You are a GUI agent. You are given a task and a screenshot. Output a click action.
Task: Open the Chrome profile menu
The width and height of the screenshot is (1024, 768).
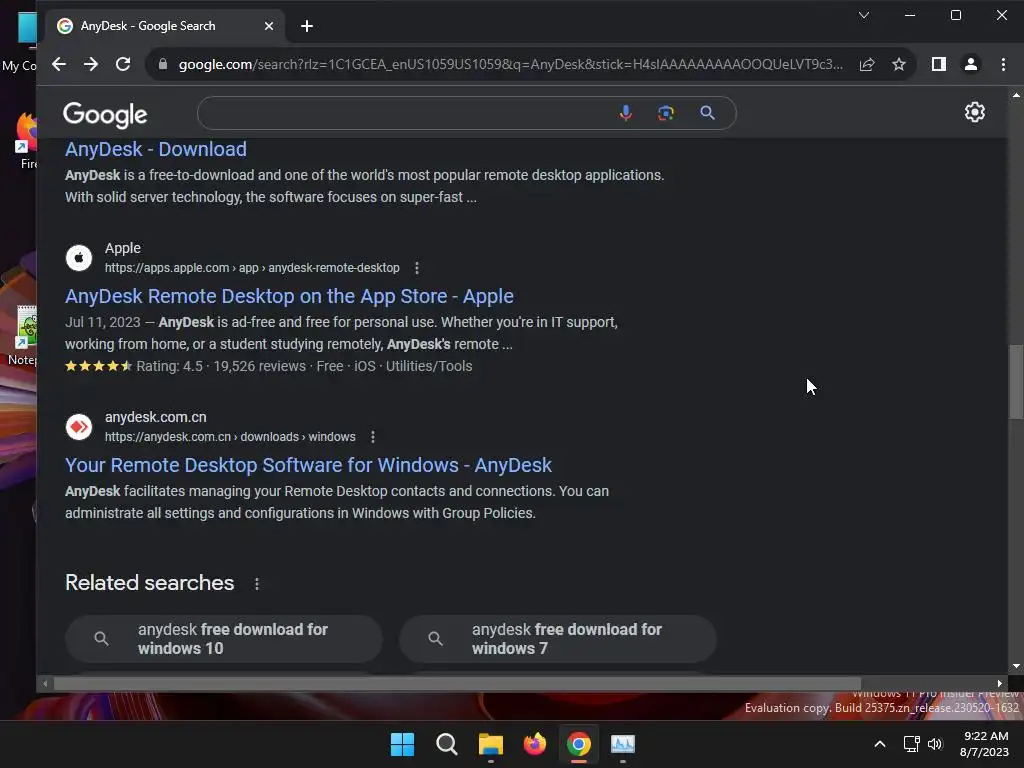point(971,64)
